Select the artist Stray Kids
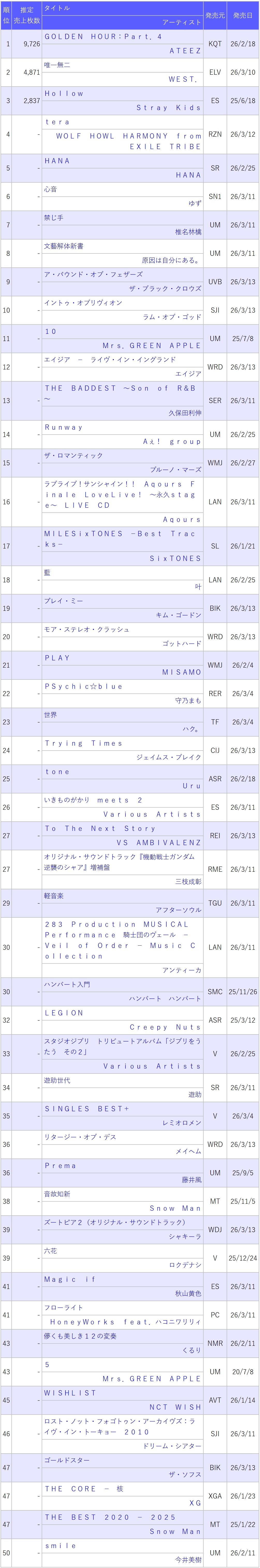Screen dimensions: 260x1568 169,108
